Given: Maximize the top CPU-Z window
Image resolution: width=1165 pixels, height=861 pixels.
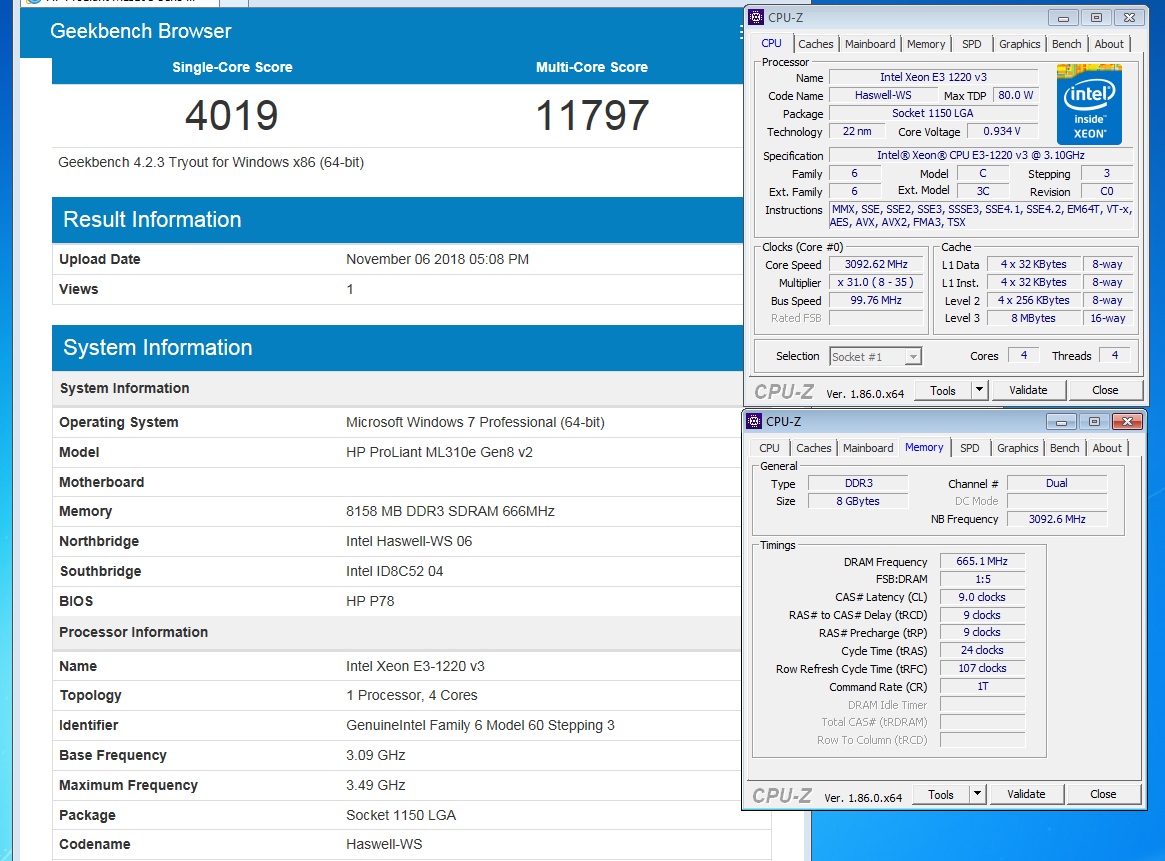Looking at the screenshot, I should pyautogui.click(x=1096, y=18).
